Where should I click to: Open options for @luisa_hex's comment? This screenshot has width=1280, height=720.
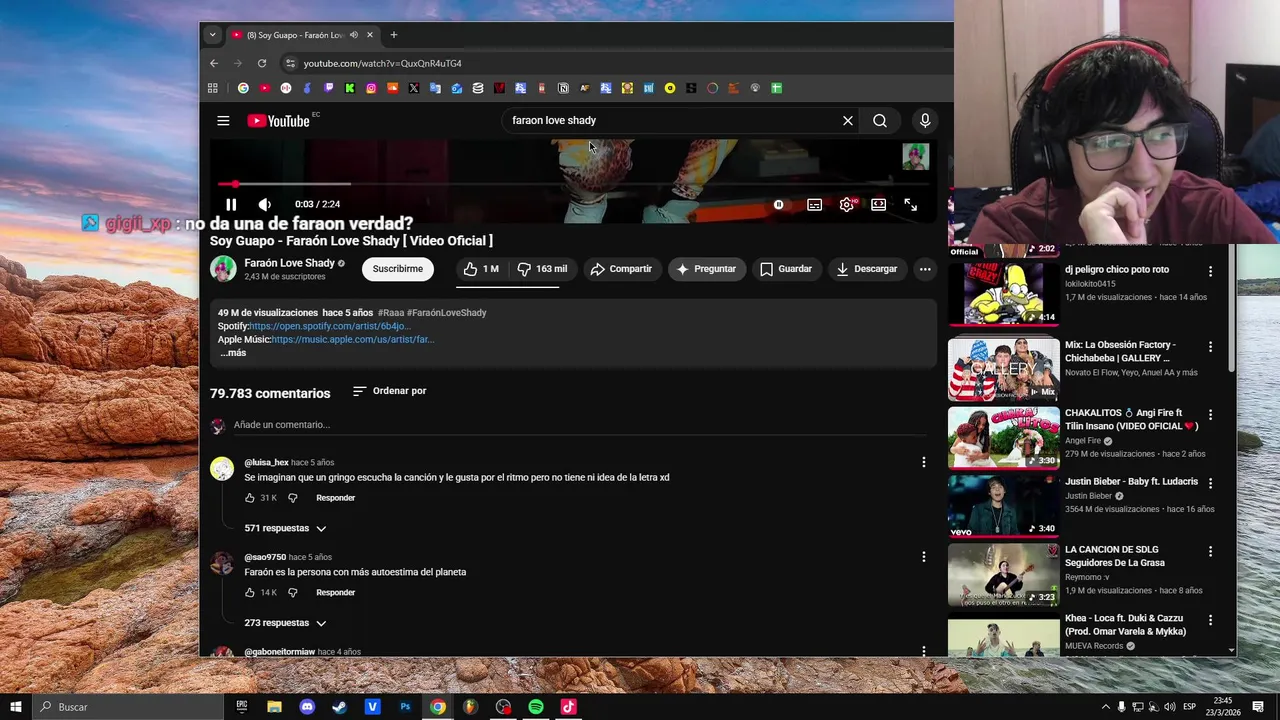tap(924, 462)
